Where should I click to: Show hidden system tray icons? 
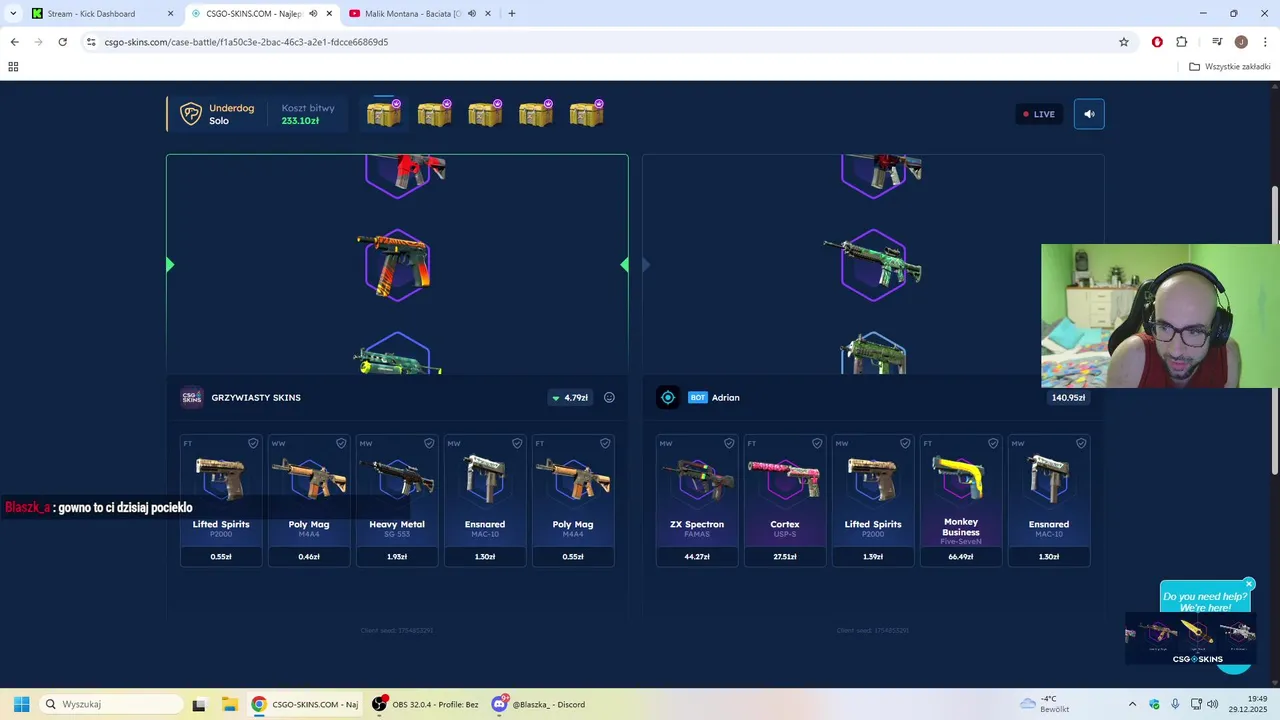1132,704
